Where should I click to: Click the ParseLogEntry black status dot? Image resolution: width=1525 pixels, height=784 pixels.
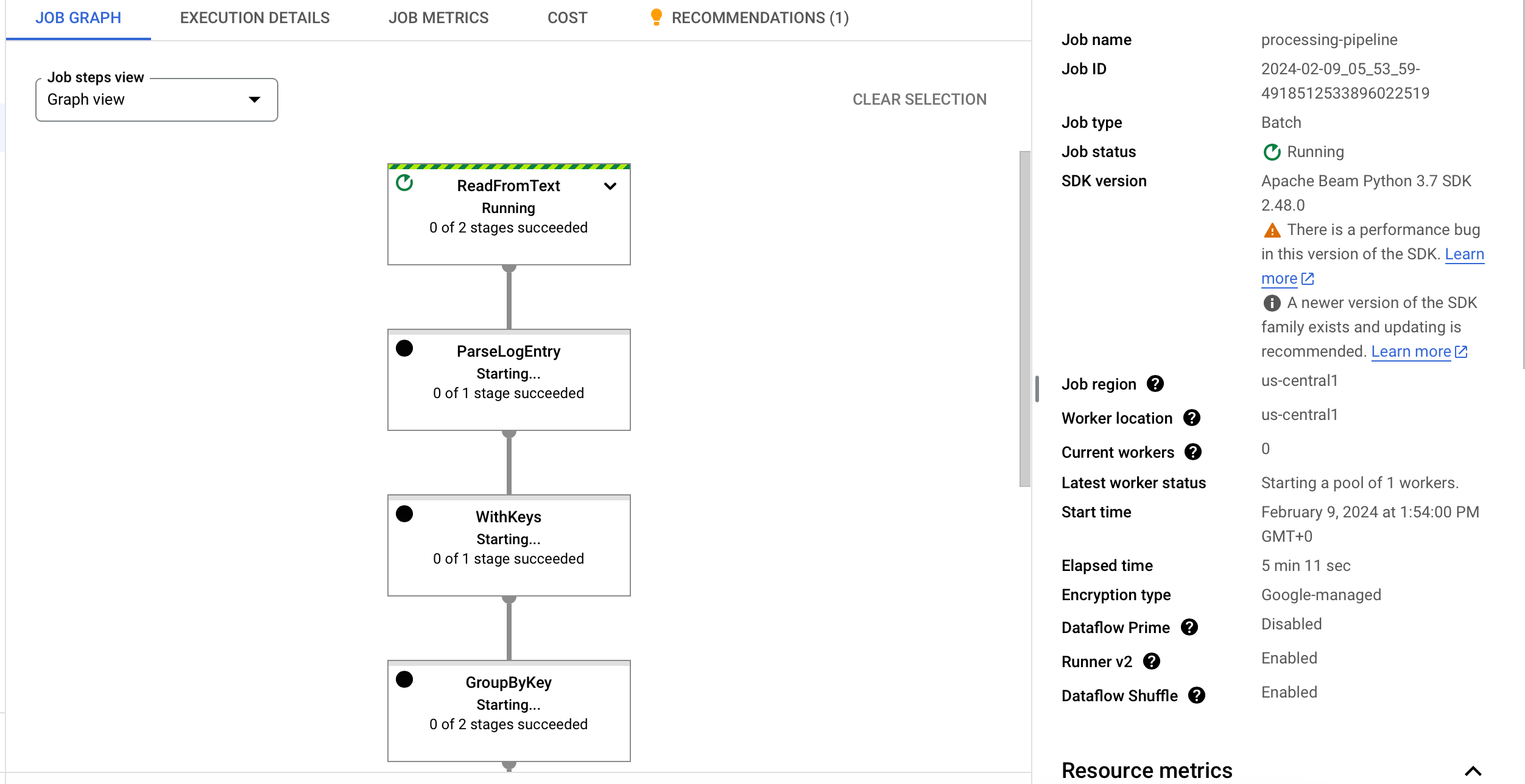click(x=404, y=348)
